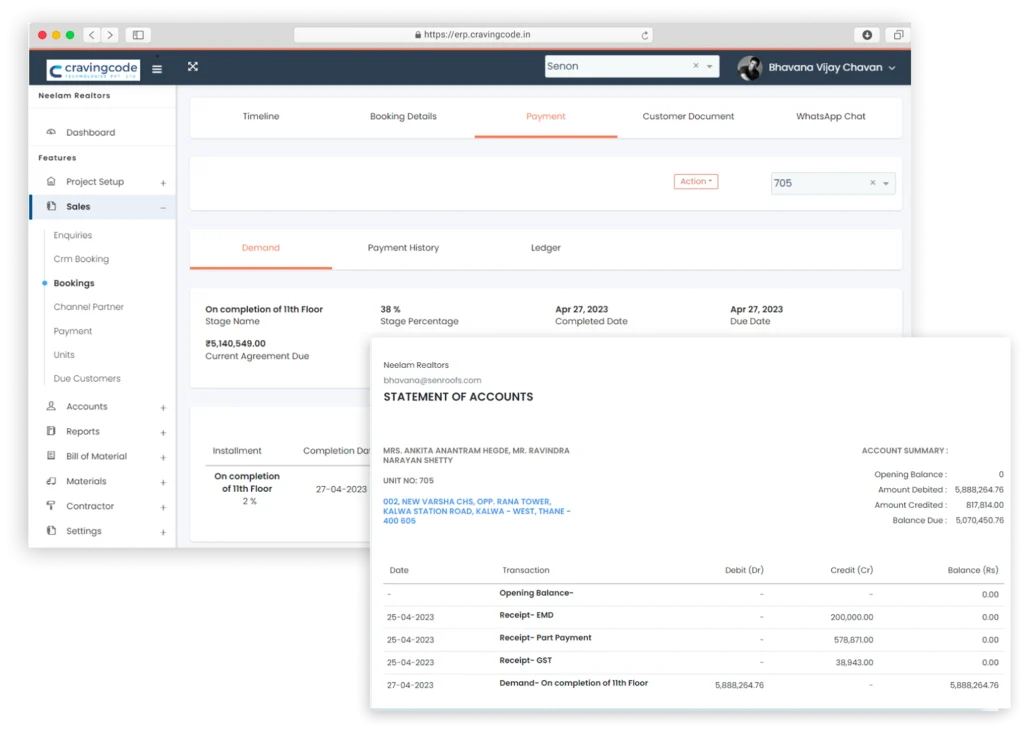This screenshot has width=1024, height=729.
Task: Click the Cravingcode logo
Action: tap(93, 69)
